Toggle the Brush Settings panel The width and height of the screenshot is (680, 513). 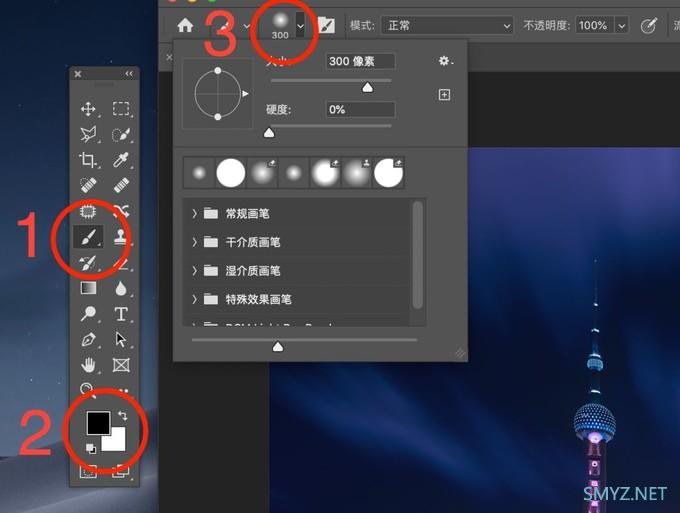pyautogui.click(x=326, y=25)
